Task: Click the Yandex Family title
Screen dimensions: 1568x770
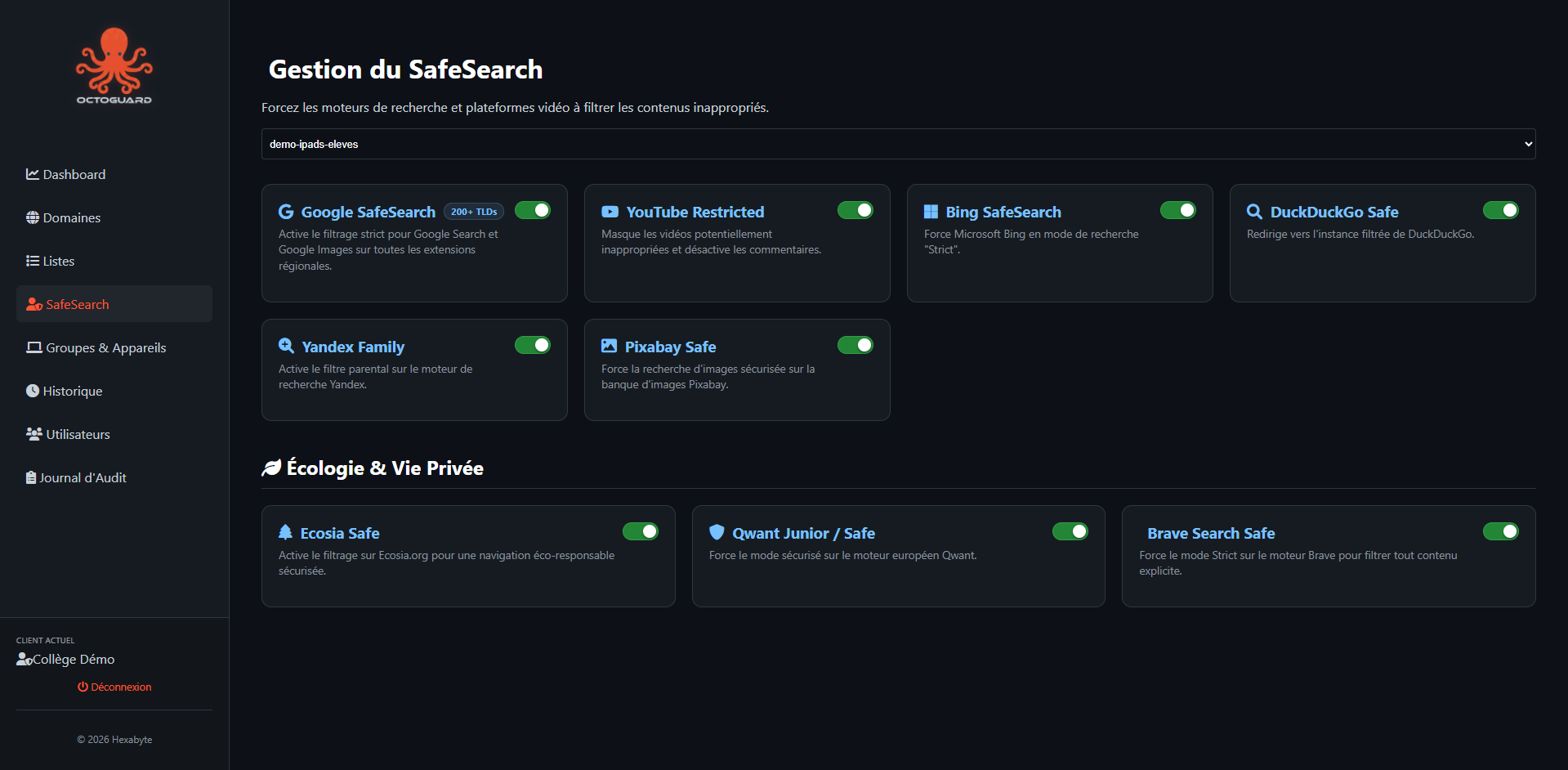Action: coord(353,347)
